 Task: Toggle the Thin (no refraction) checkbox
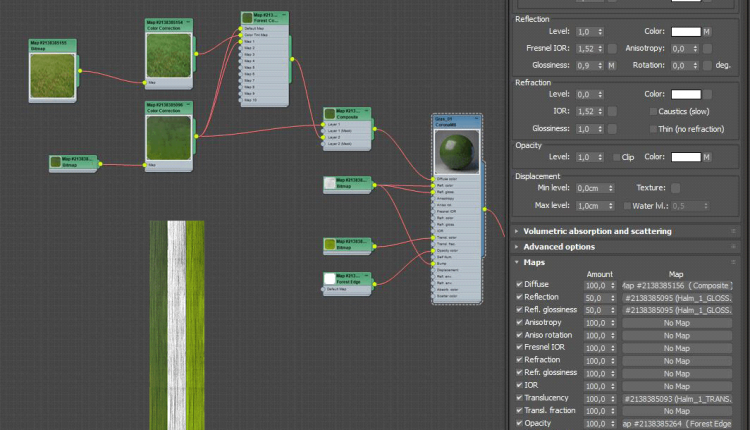(654, 129)
